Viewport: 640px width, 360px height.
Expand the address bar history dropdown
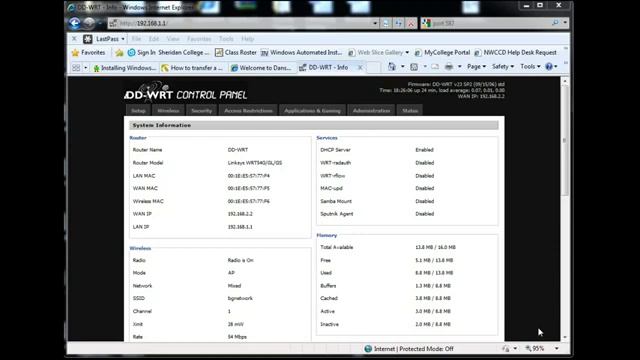point(375,23)
